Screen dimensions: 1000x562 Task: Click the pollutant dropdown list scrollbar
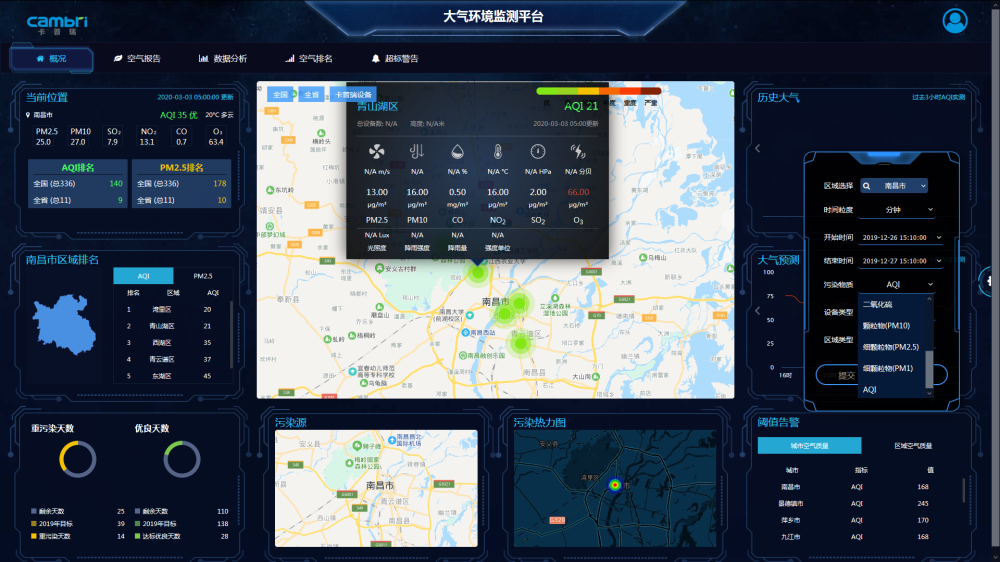(x=929, y=368)
